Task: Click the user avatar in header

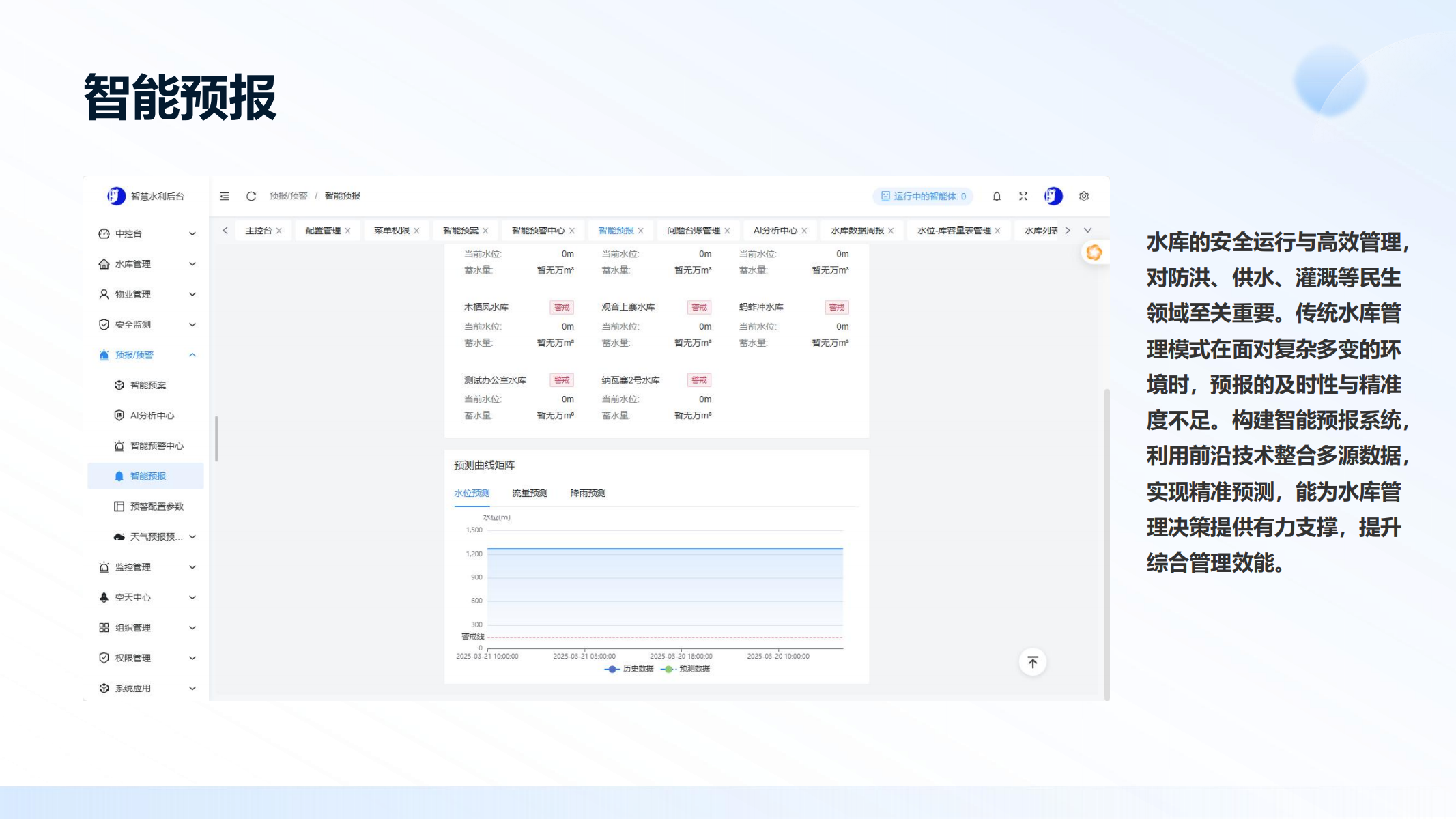Action: tap(1053, 197)
